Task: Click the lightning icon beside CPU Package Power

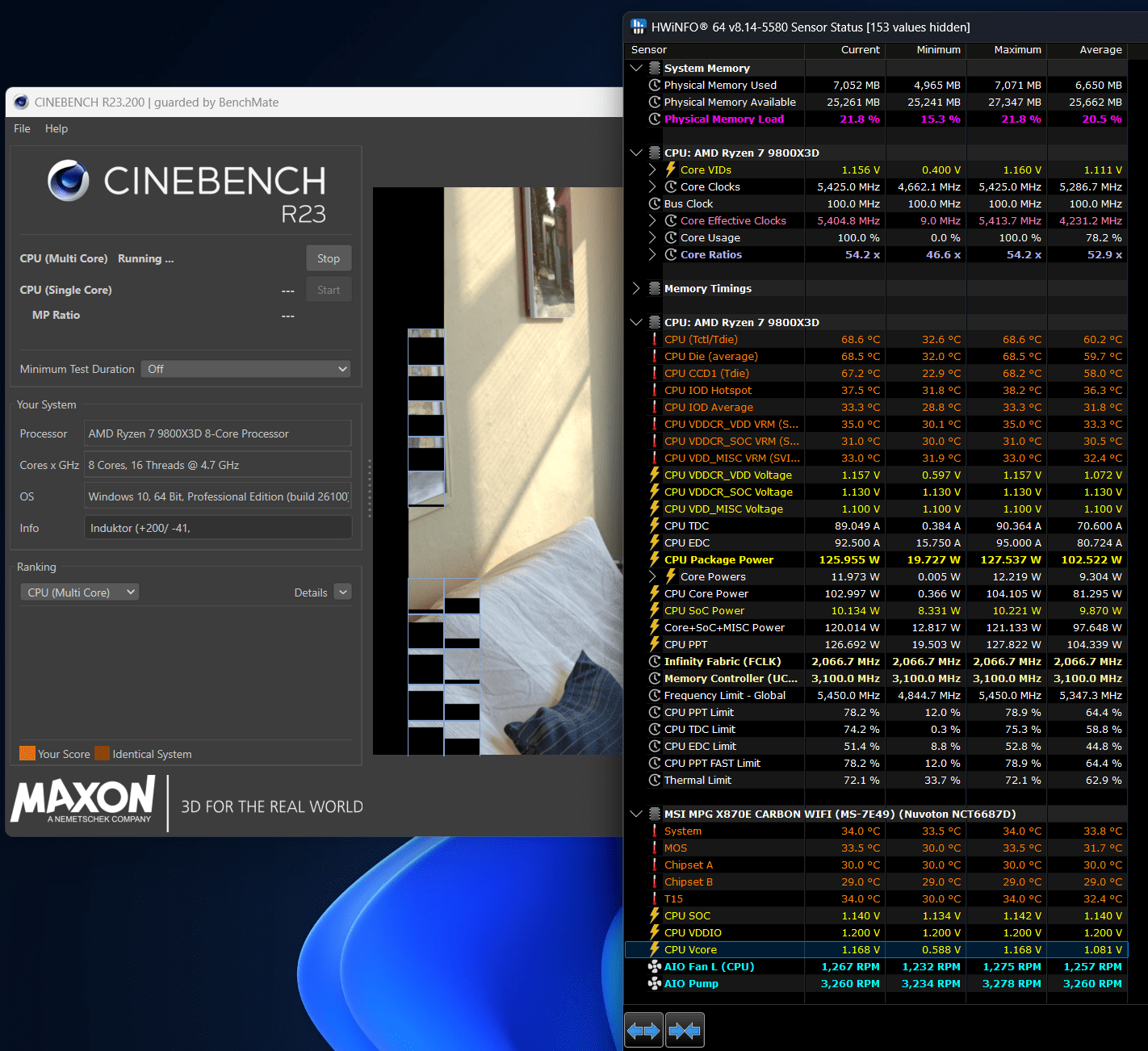Action: (x=655, y=559)
